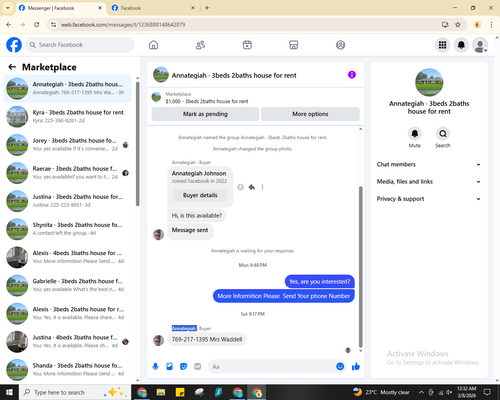
Task: Click the Chrome address bar URL
Action: pyautogui.click(x=123, y=25)
